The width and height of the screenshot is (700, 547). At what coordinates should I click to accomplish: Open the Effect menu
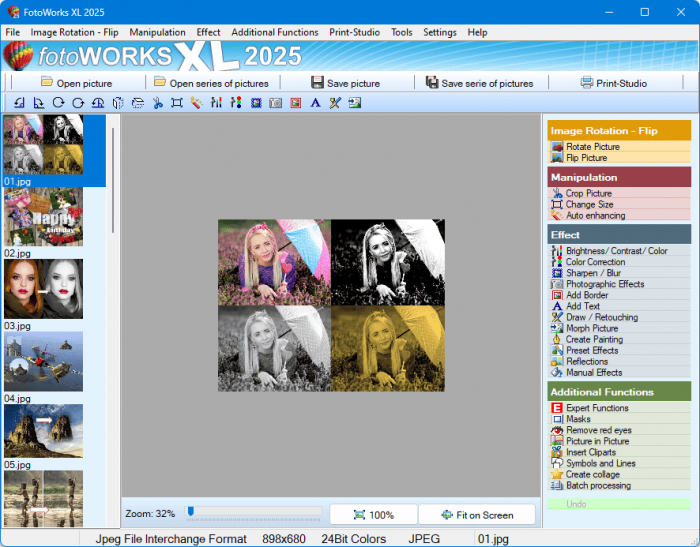(208, 32)
